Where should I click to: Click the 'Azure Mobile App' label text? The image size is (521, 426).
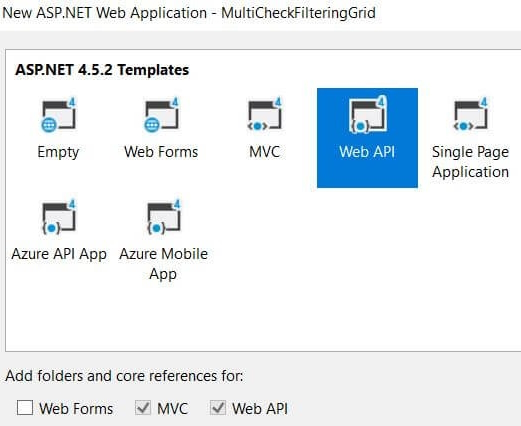pyautogui.click(x=163, y=264)
